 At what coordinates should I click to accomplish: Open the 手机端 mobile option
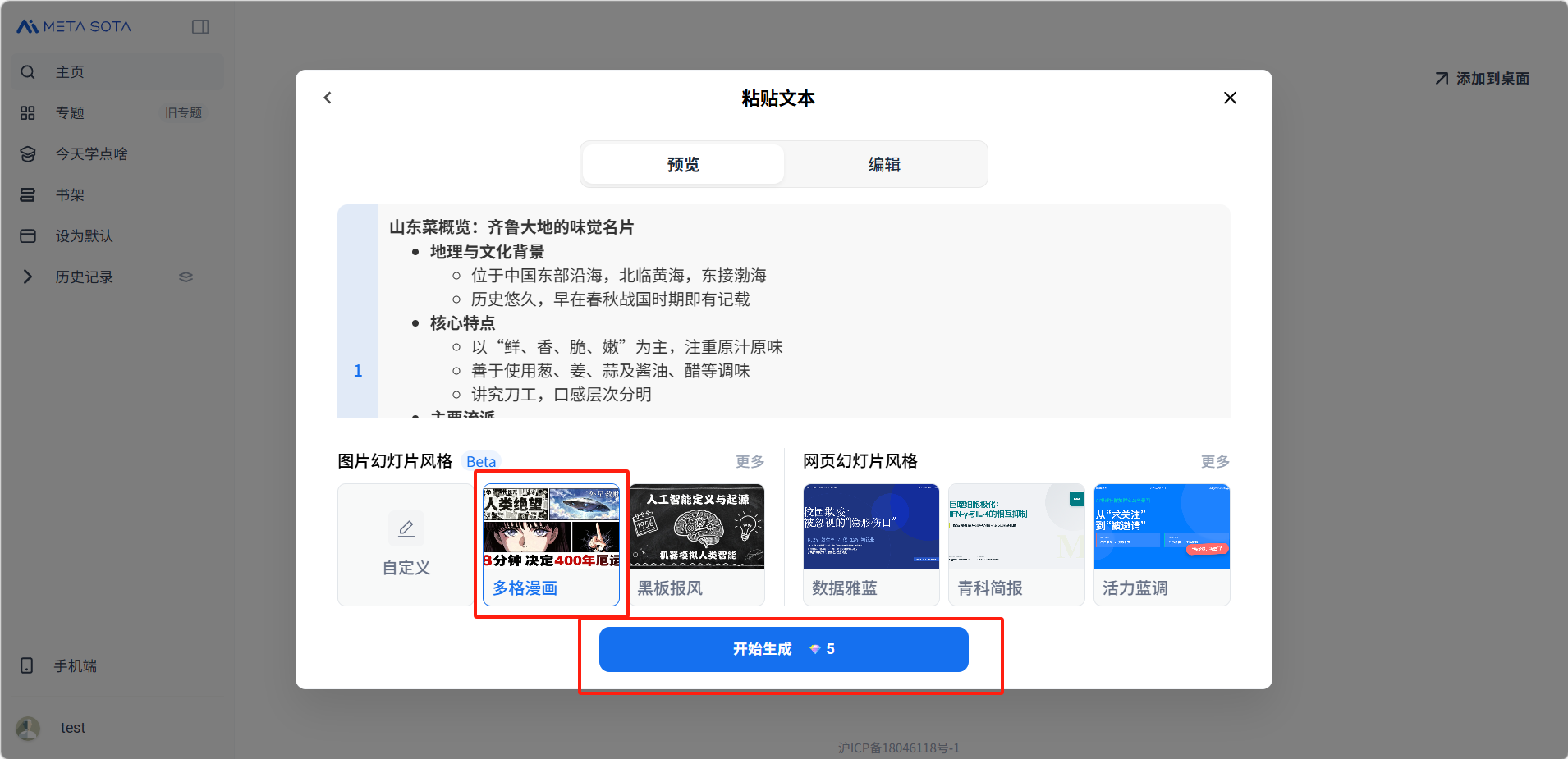click(x=75, y=665)
